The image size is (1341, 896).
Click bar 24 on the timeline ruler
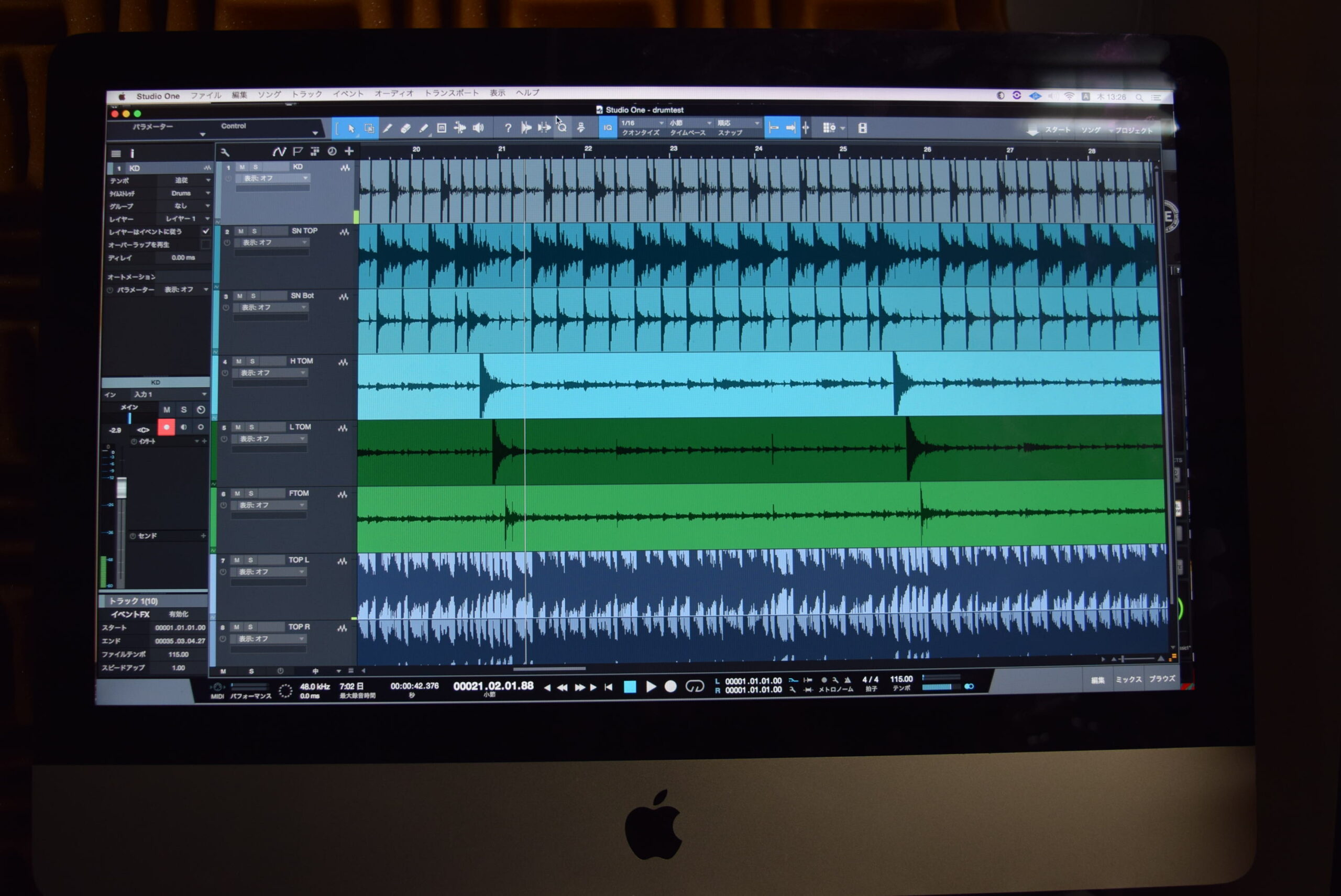(759, 149)
